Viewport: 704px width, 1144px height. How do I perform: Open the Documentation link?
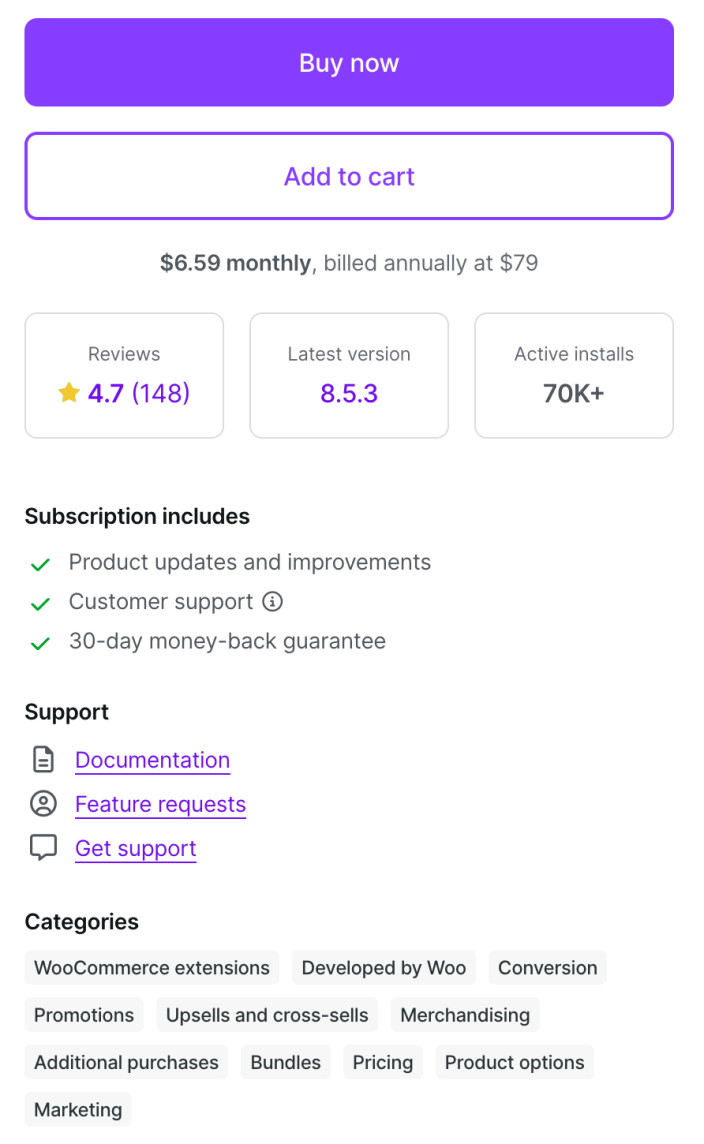tap(152, 760)
